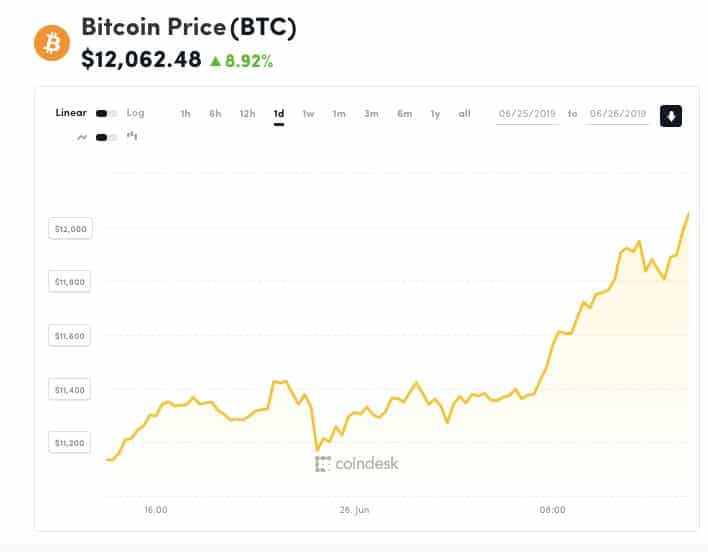Toggle the Linear/Log scale switch

click(x=107, y=113)
